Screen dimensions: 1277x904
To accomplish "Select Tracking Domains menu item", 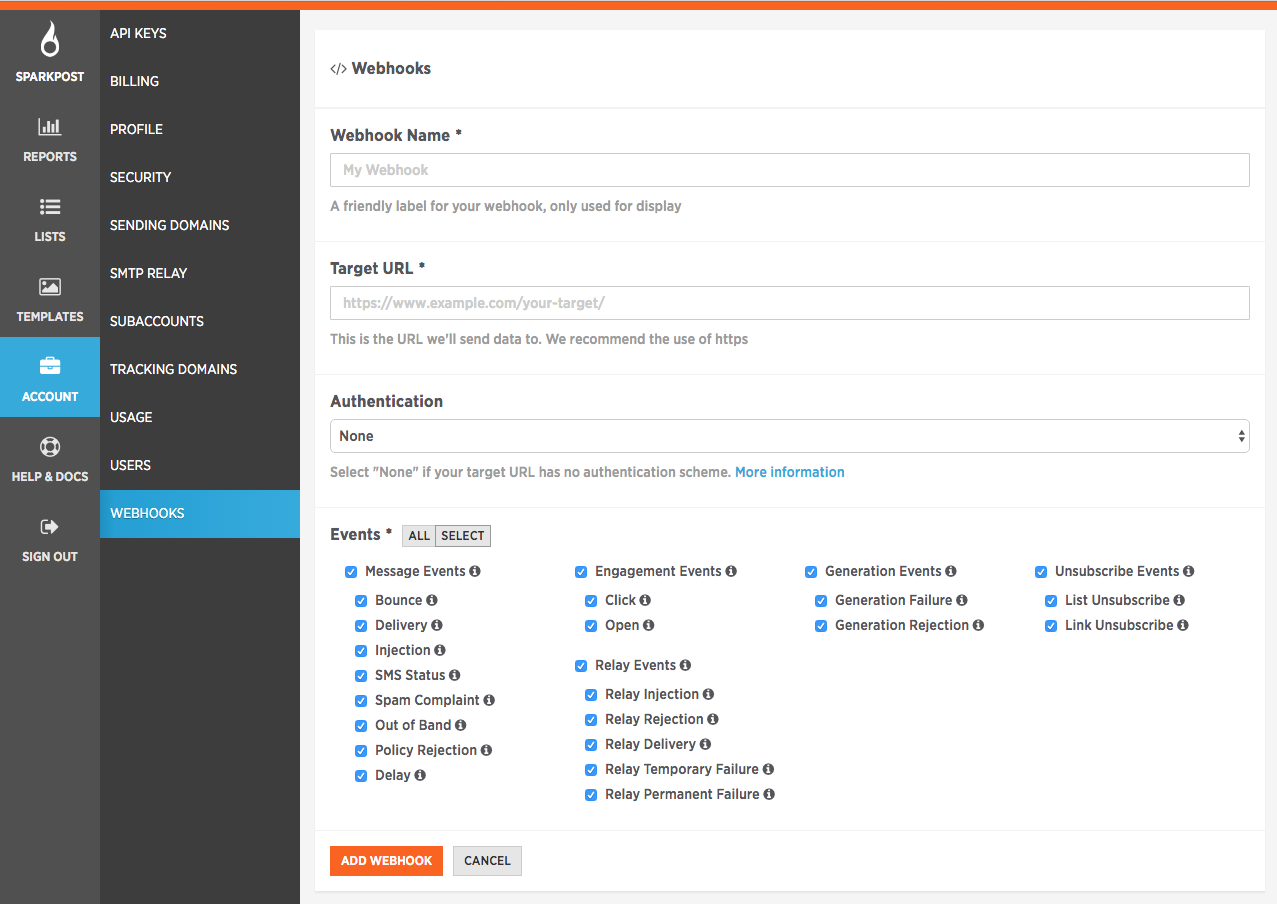I will 200,369.
